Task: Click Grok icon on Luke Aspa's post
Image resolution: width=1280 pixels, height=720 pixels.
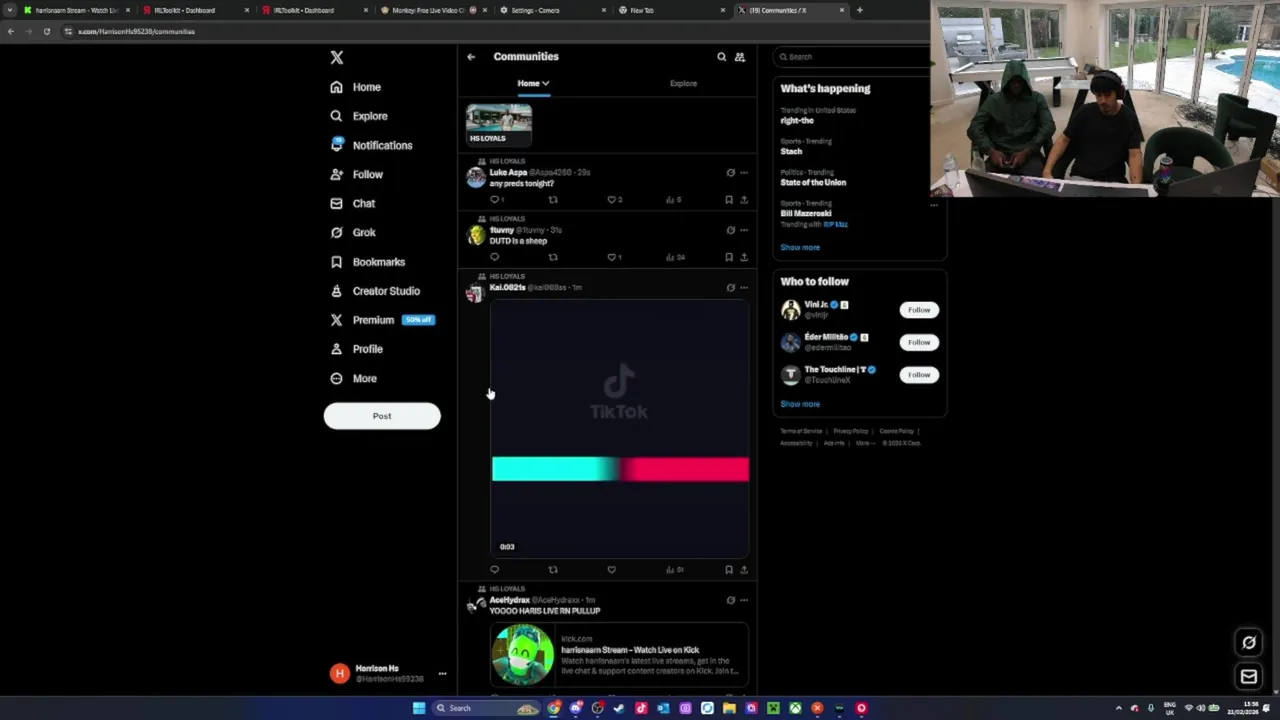Action: (x=730, y=173)
